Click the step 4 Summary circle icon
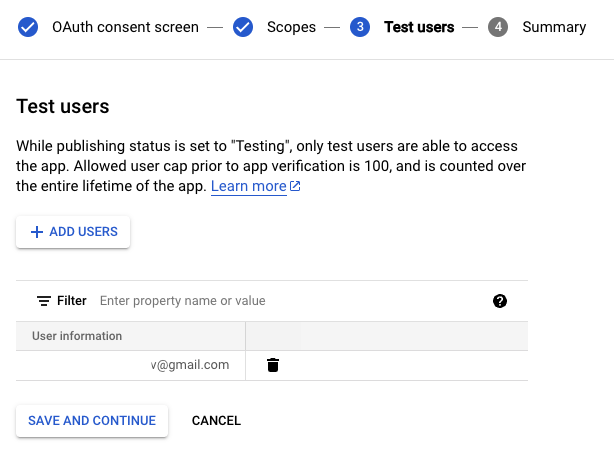 pos(498,27)
